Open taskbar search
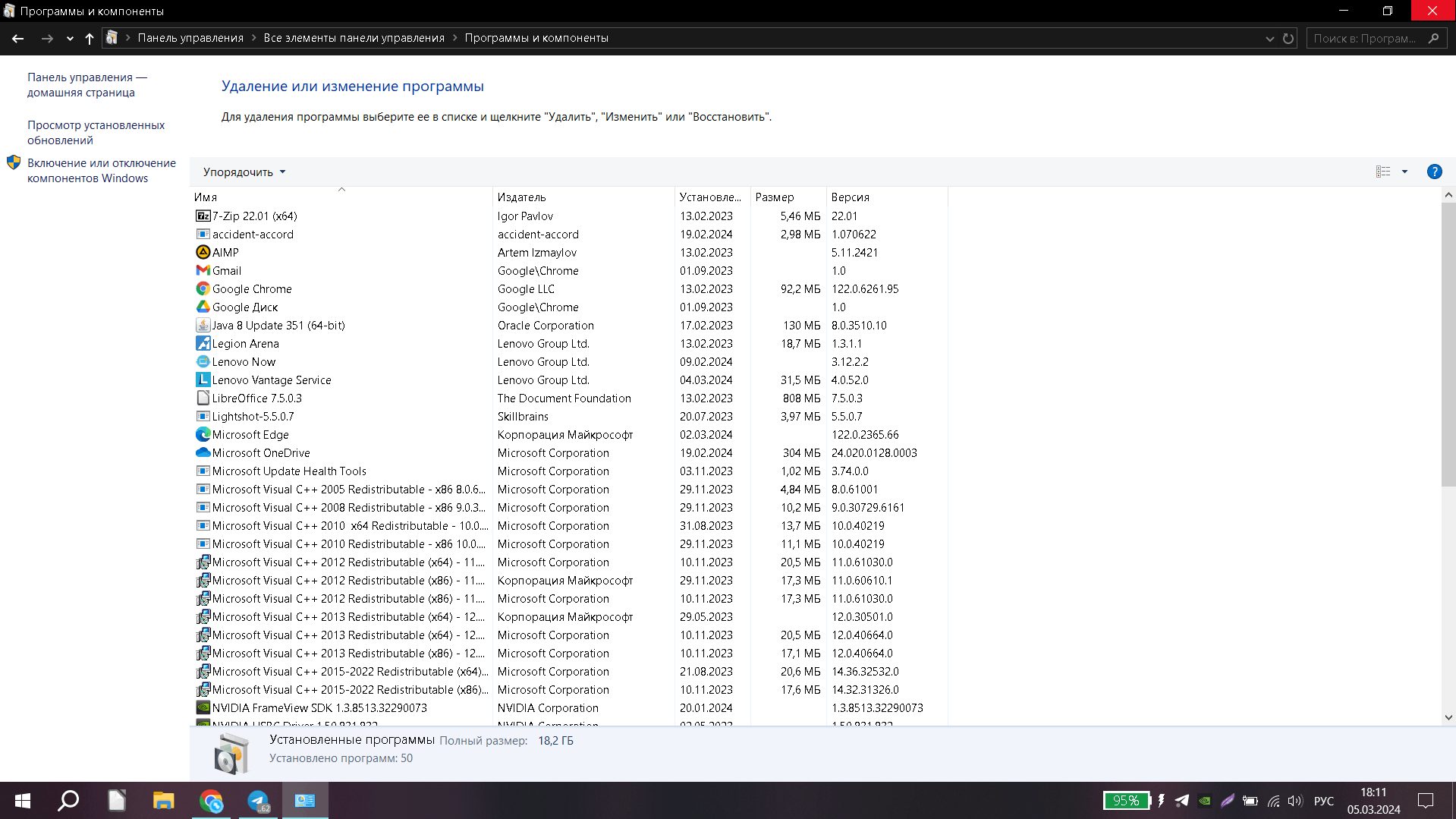 coord(69,801)
